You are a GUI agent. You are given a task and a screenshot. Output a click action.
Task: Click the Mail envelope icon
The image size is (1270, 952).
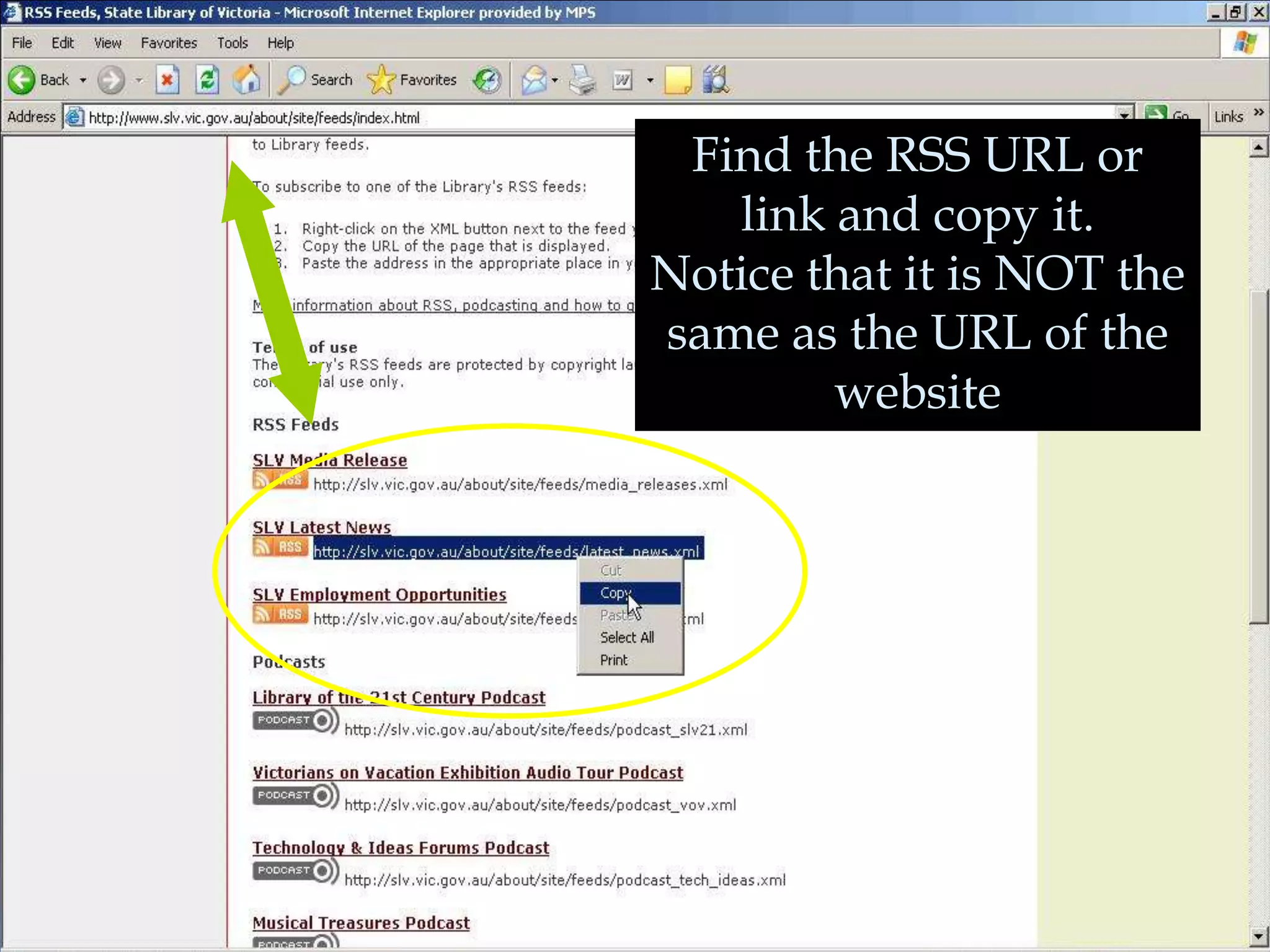534,80
